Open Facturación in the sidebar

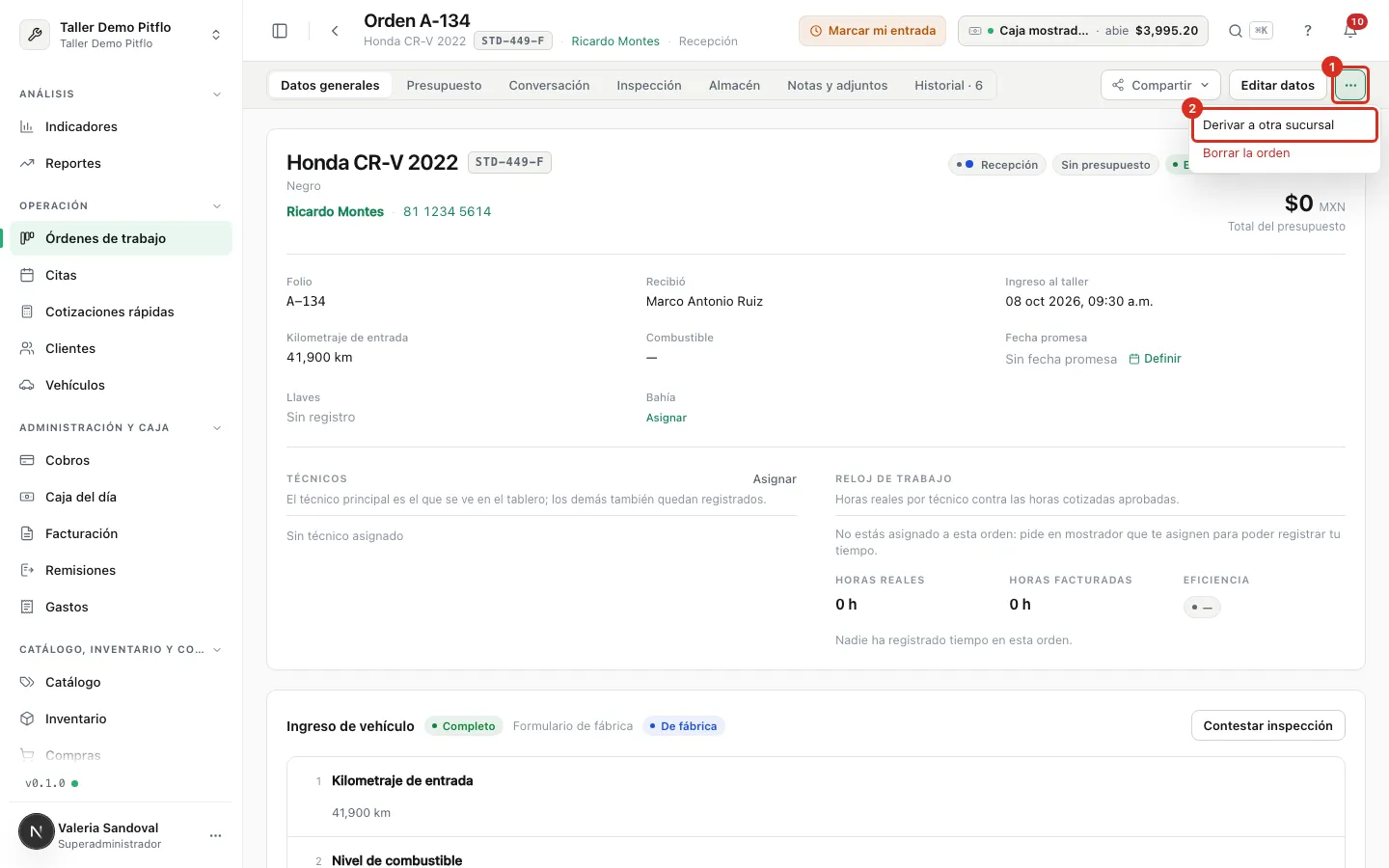click(x=121, y=533)
